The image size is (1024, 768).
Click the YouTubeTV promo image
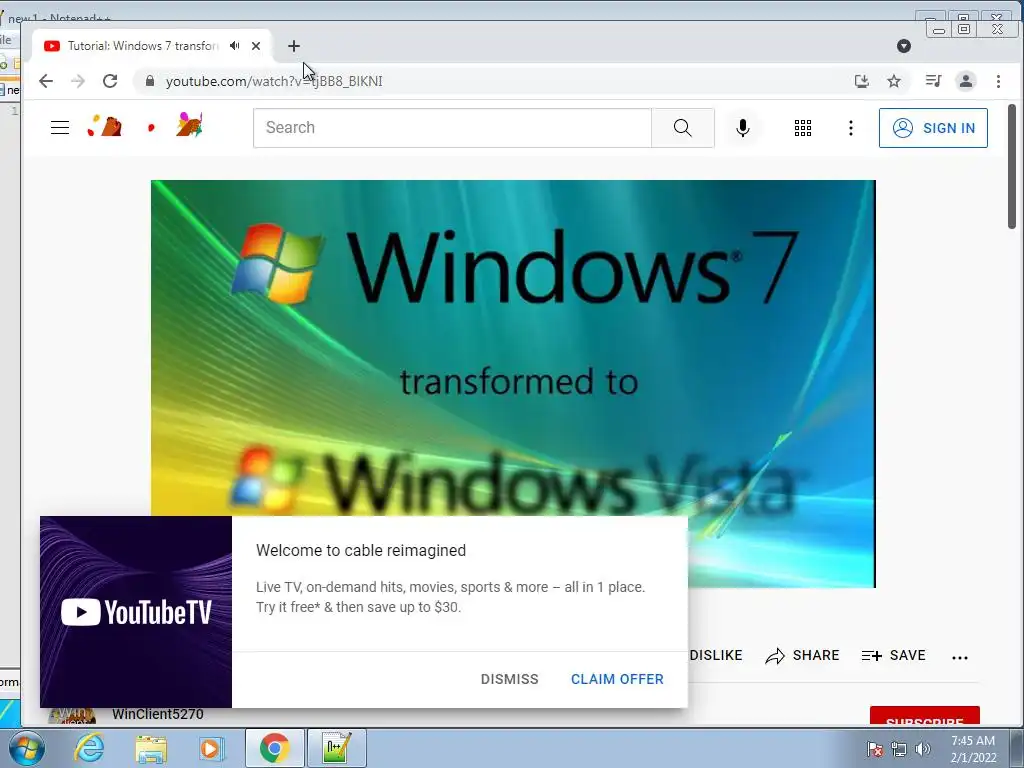[x=136, y=612]
